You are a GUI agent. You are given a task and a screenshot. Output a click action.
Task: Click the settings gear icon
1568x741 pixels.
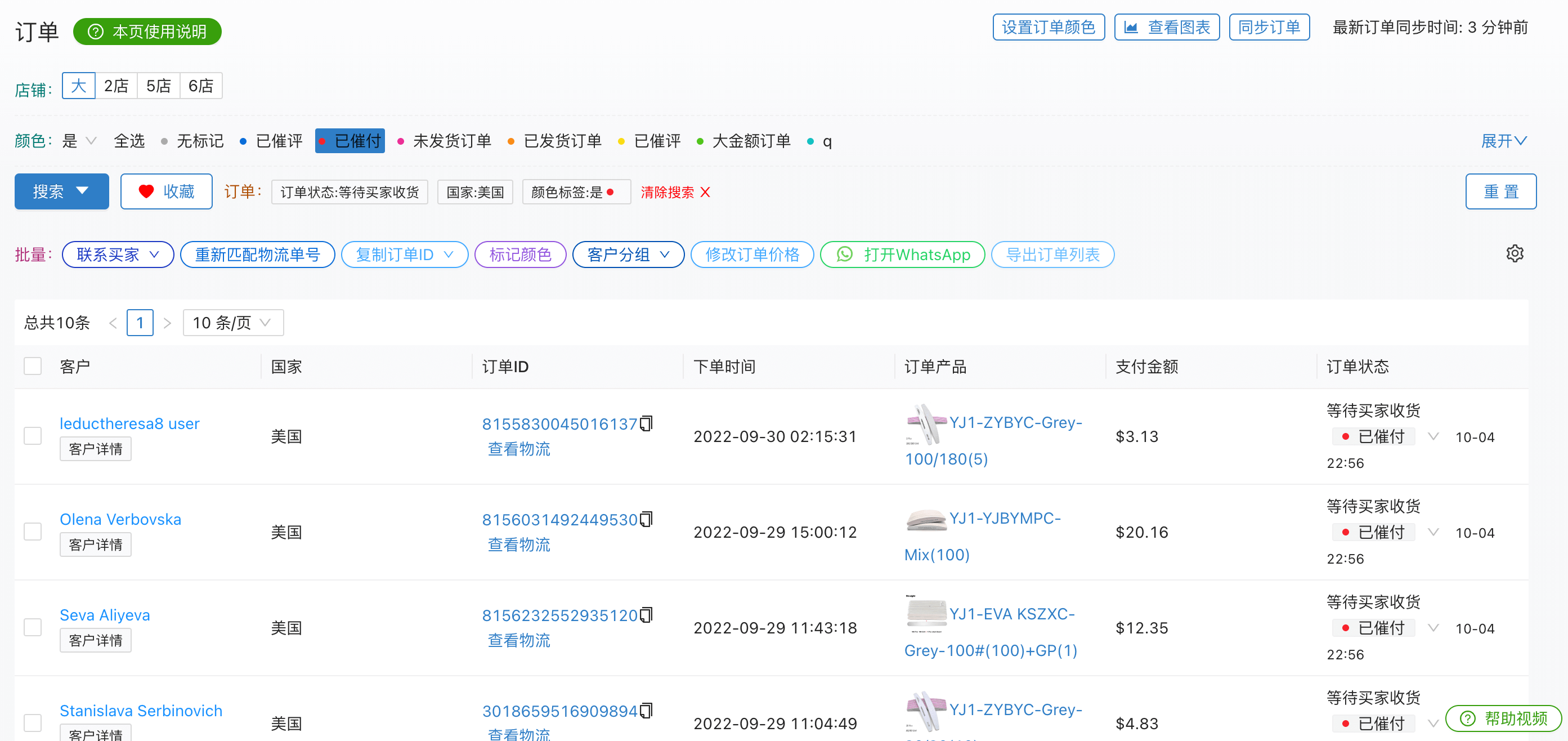(1514, 253)
